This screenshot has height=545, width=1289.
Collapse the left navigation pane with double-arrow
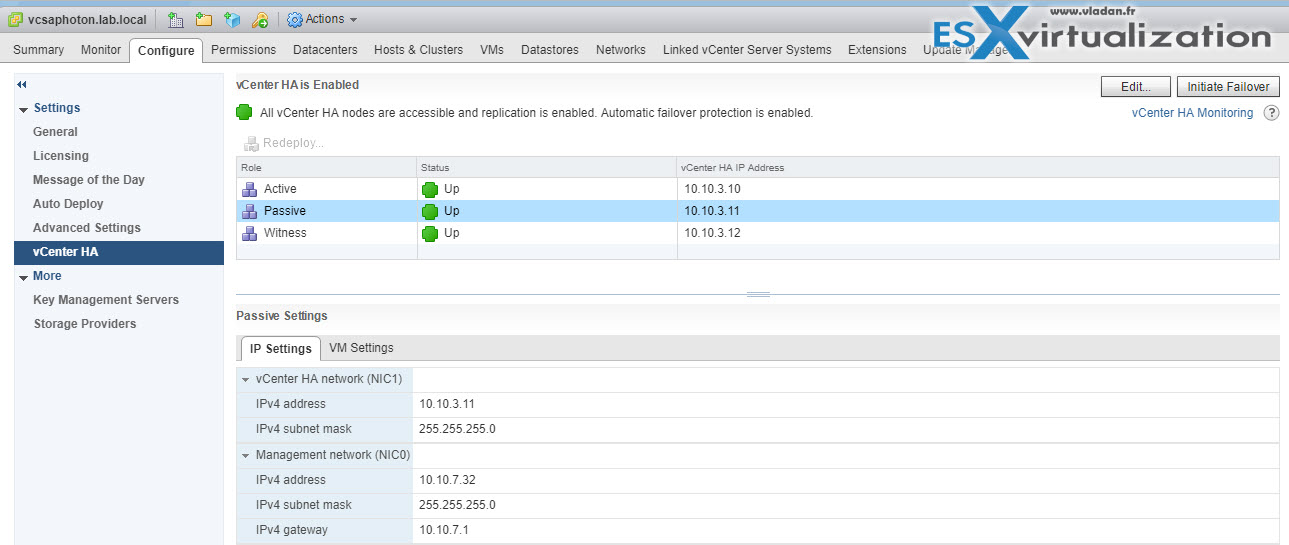click(x=22, y=84)
